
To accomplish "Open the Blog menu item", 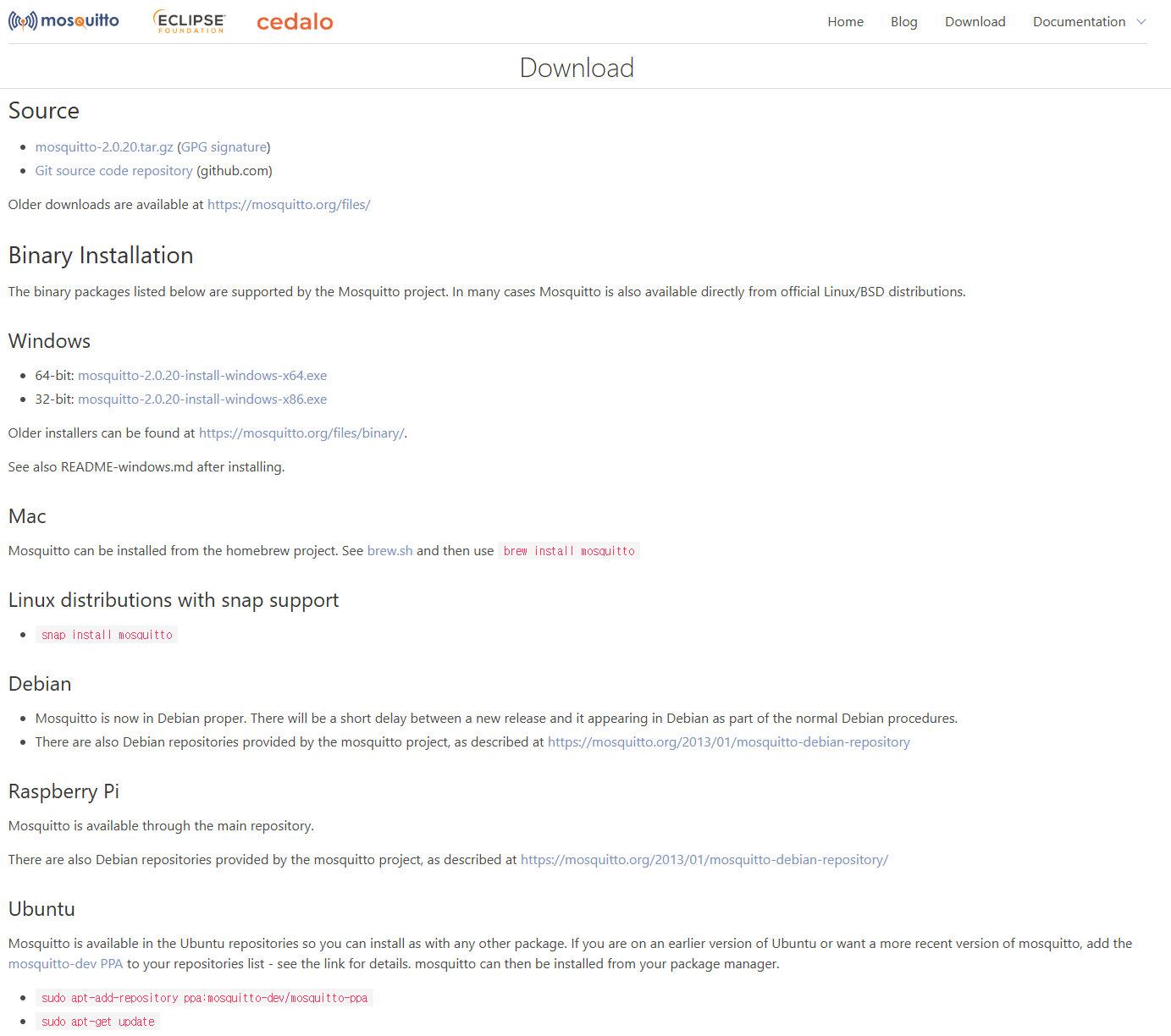I will [x=903, y=22].
